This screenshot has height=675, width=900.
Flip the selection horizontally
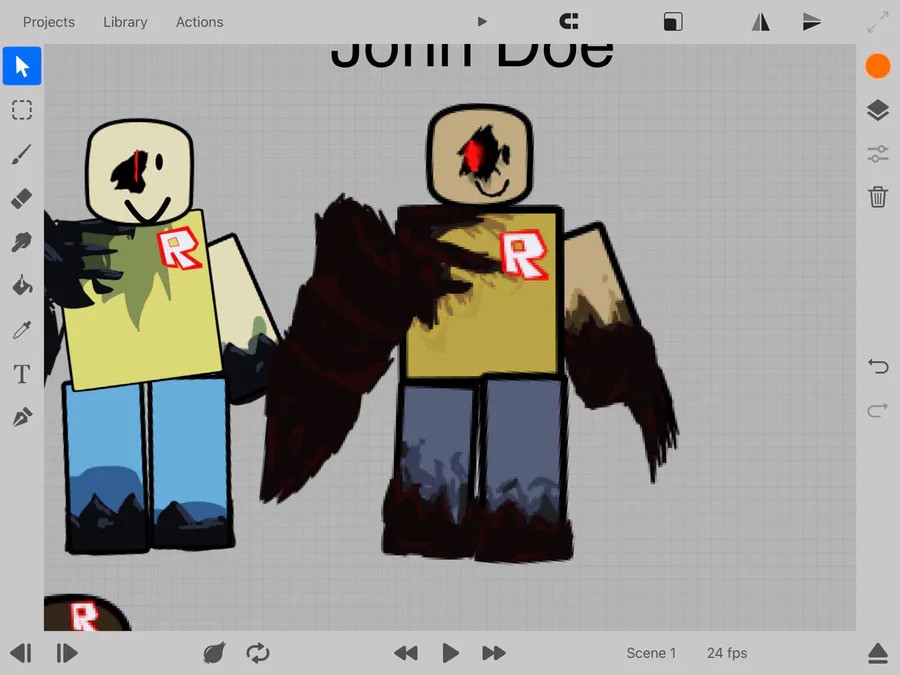(761, 22)
